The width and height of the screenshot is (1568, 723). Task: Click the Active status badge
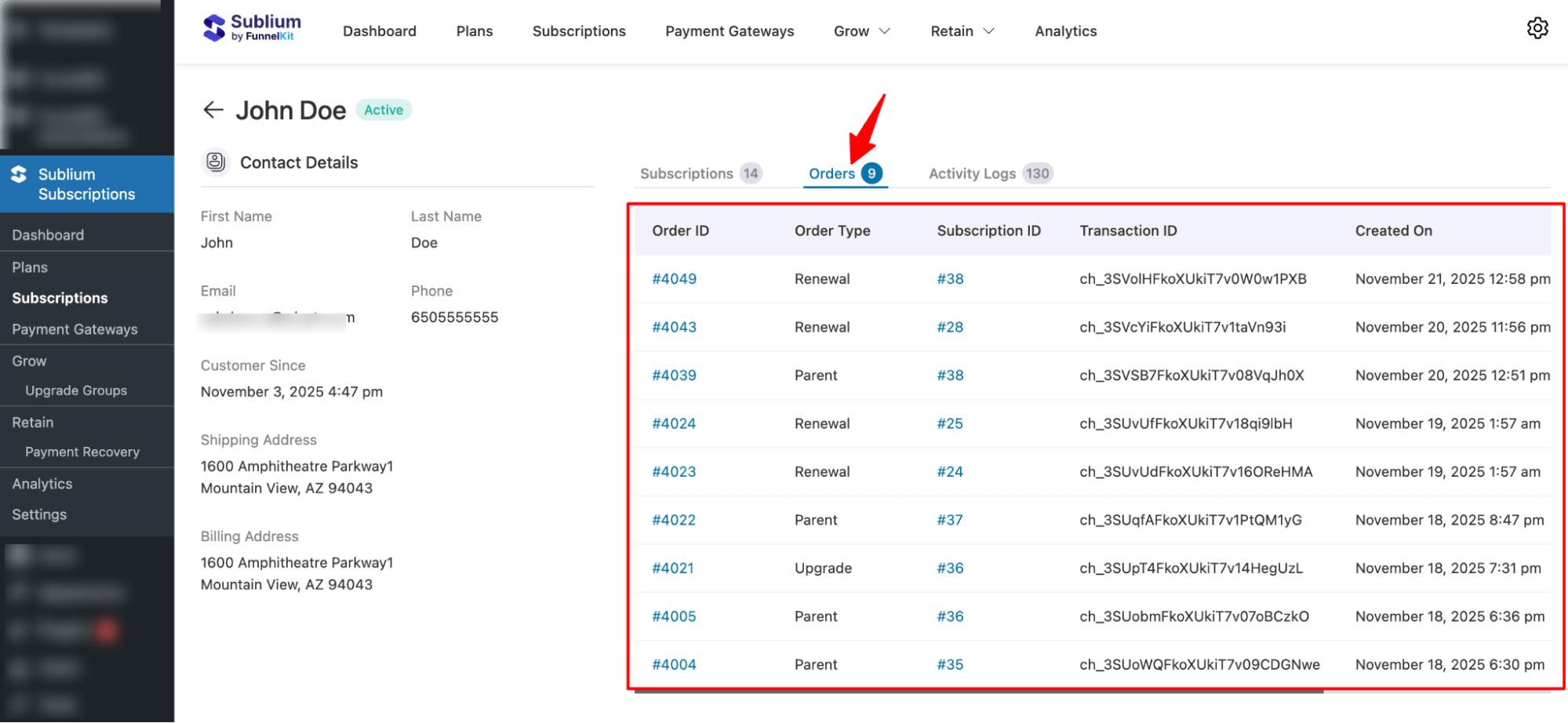[383, 110]
